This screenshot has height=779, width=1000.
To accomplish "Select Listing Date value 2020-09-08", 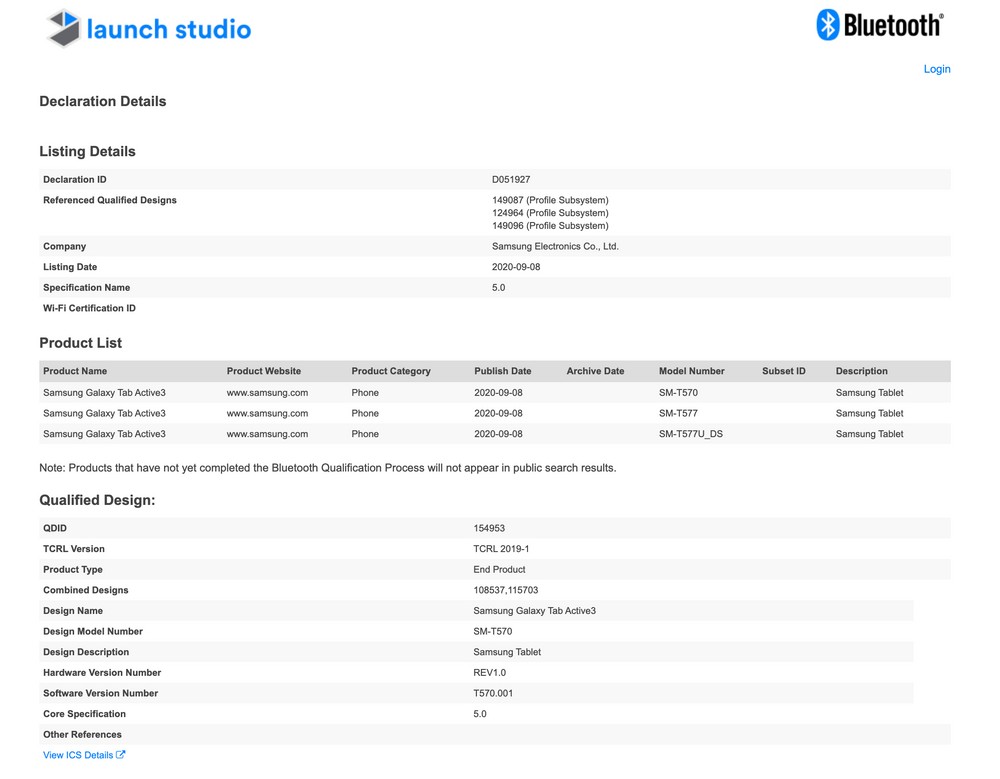I will (x=516, y=267).
